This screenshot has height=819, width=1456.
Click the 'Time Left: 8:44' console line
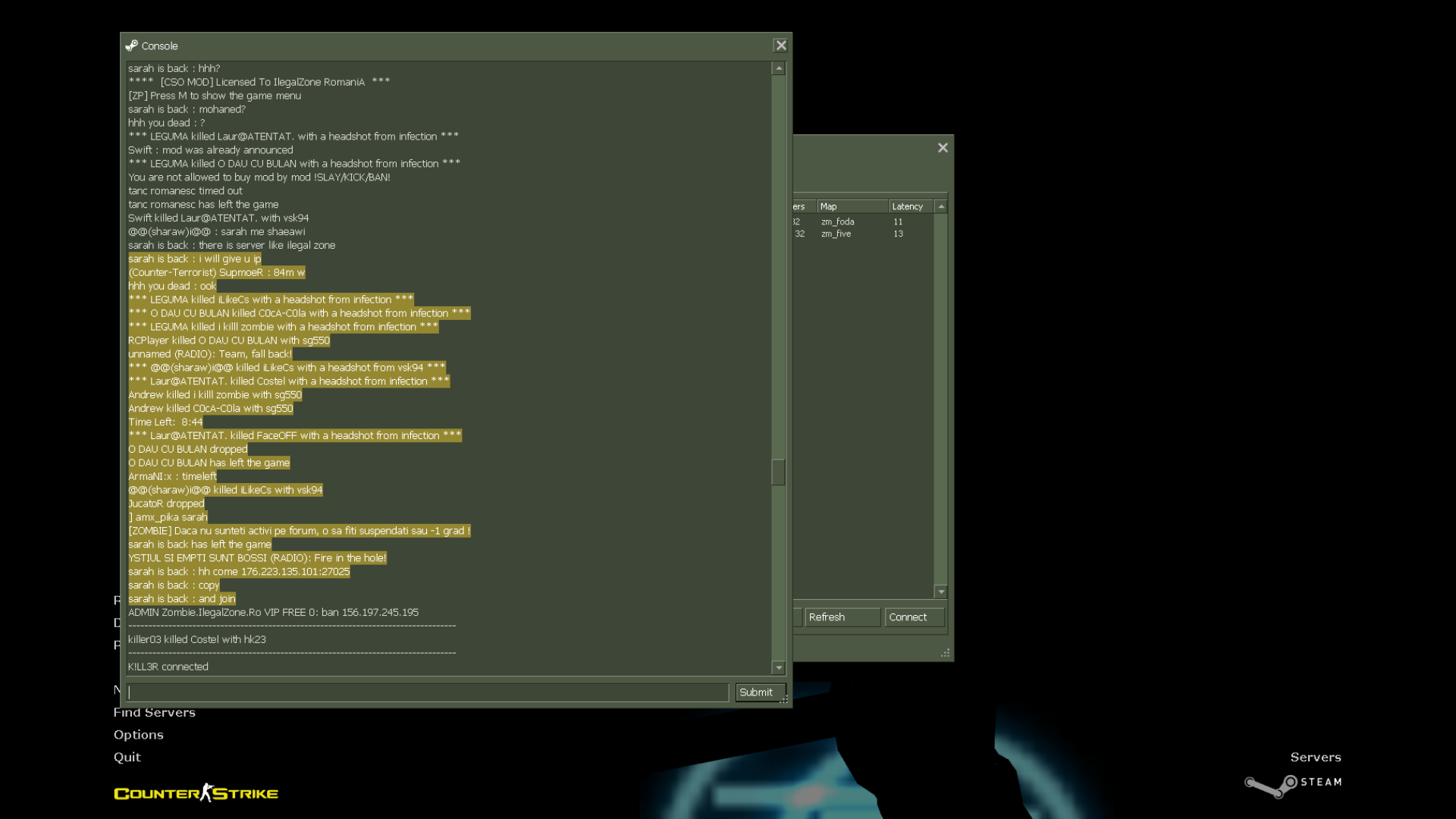[x=165, y=422]
